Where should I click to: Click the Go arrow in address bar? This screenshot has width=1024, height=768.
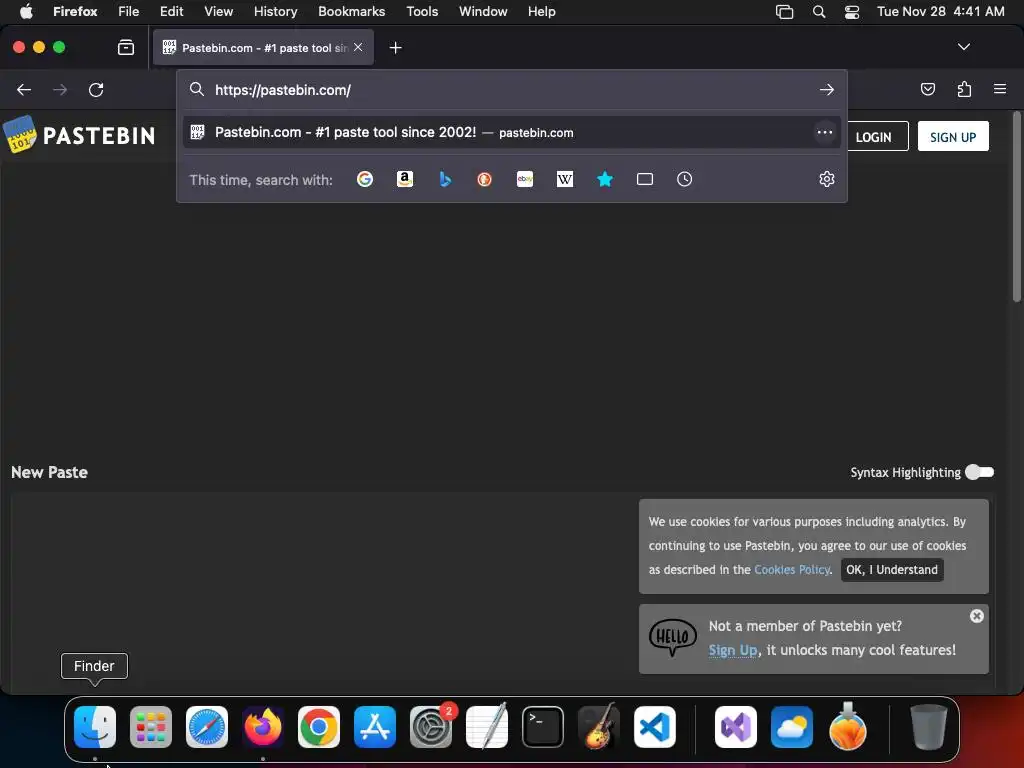point(827,89)
